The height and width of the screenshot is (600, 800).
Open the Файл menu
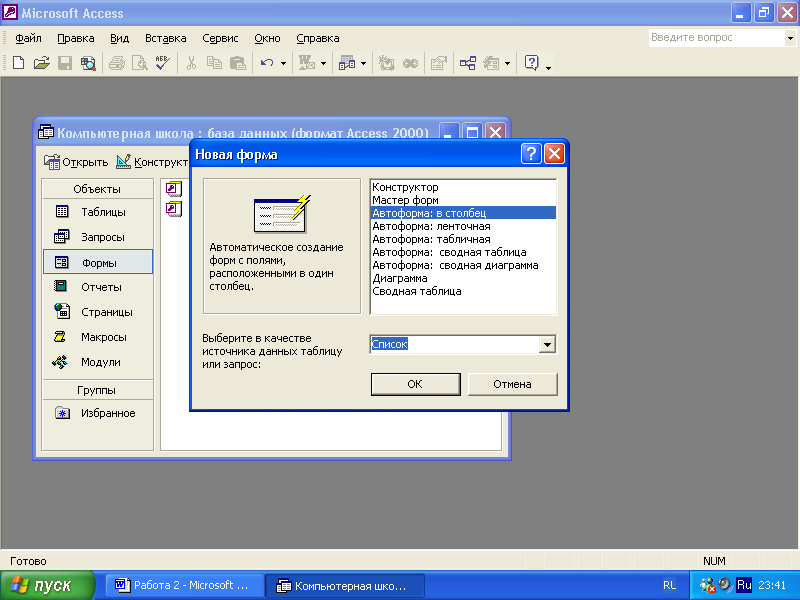click(x=28, y=38)
